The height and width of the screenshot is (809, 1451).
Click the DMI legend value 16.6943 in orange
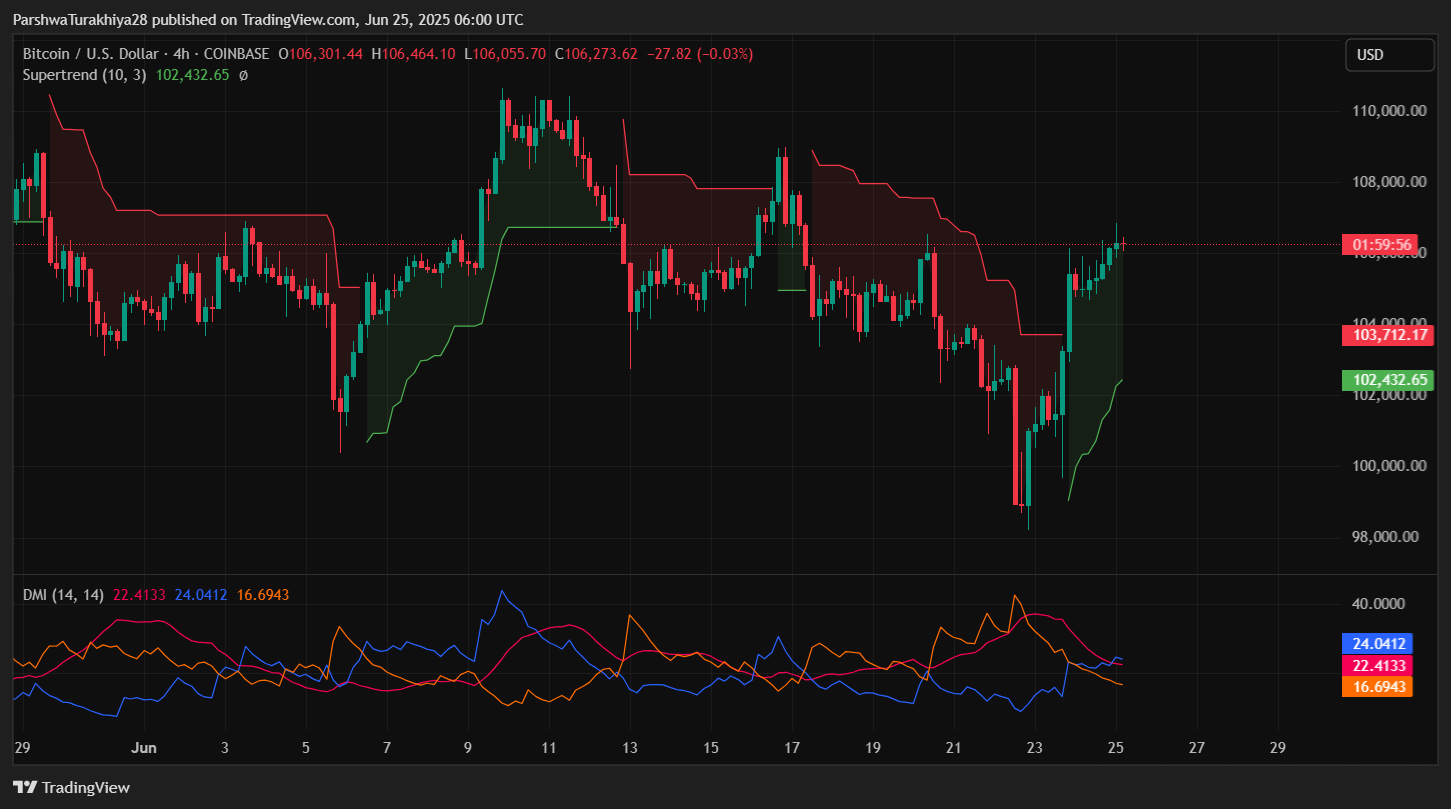tap(263, 595)
